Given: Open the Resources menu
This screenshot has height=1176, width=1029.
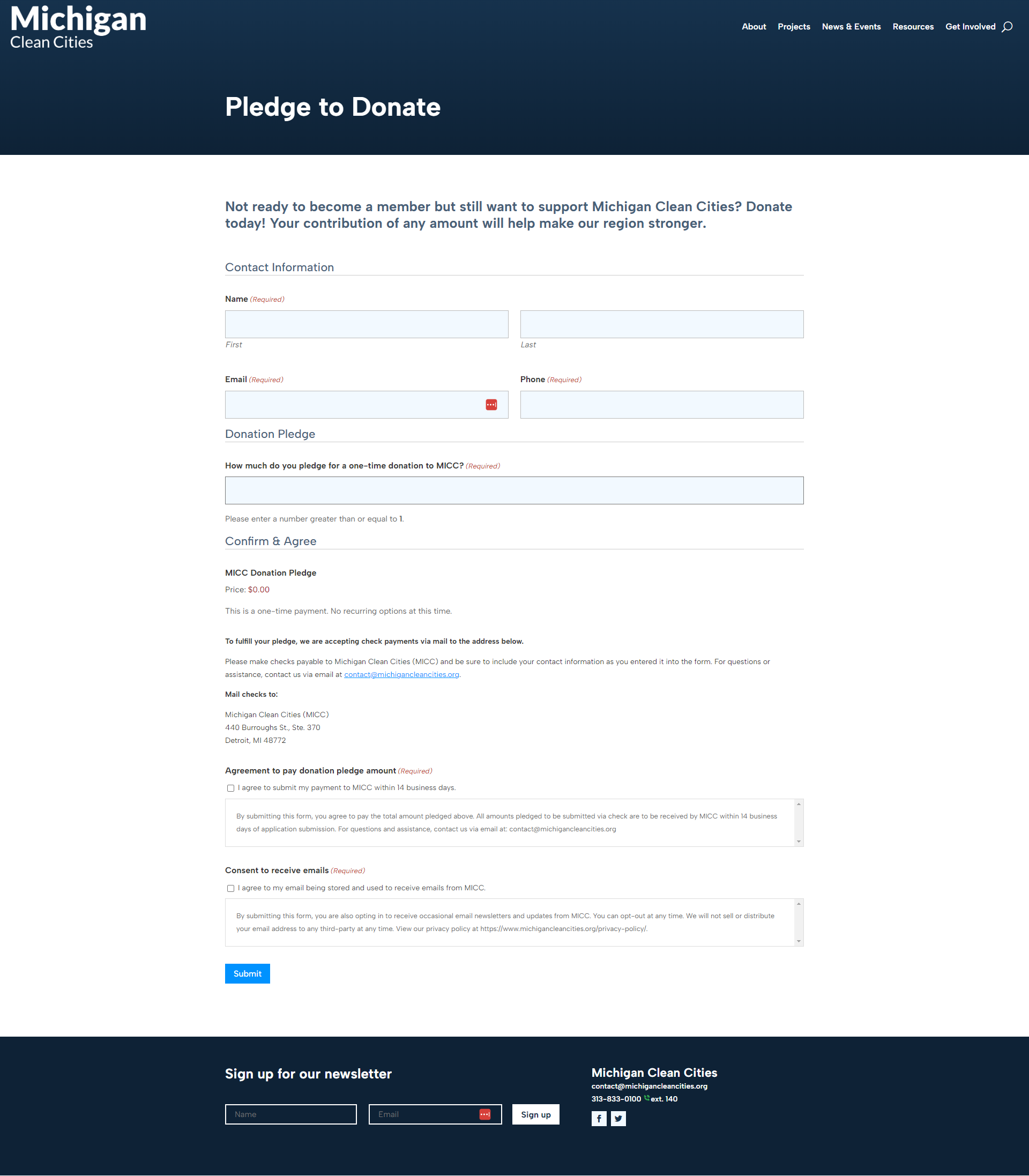Looking at the screenshot, I should pos(912,27).
